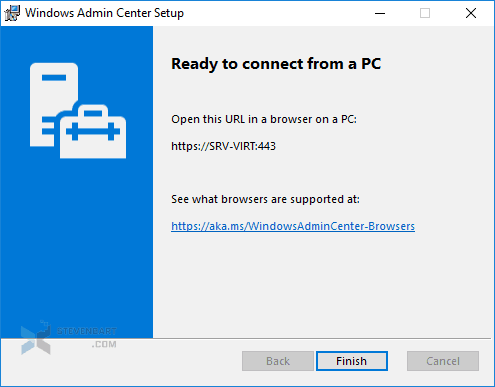This screenshot has width=495, height=387.
Task: Click the disabled maximize window button
Action: (425, 13)
